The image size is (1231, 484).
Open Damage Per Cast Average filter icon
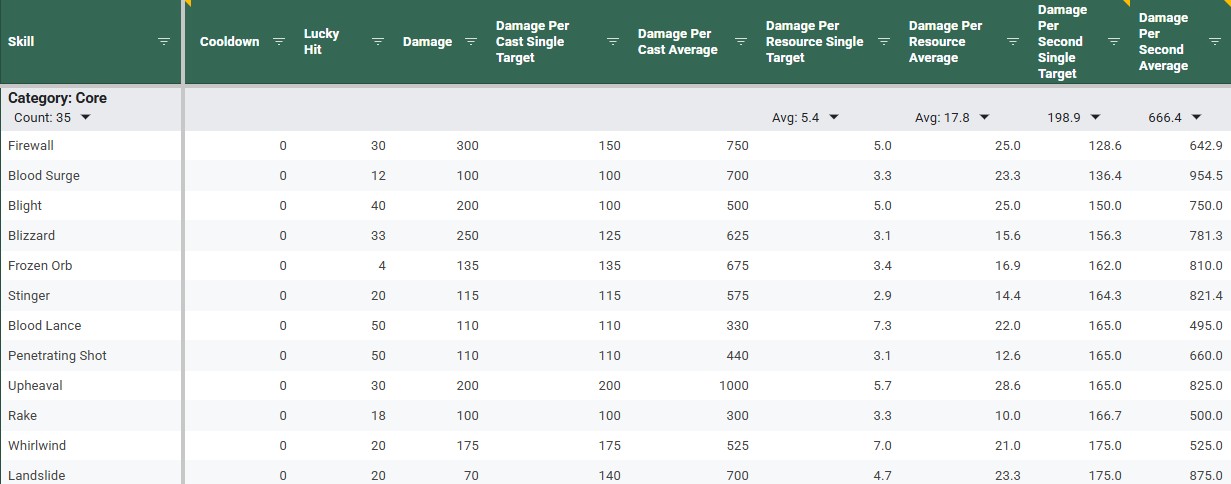[741, 42]
